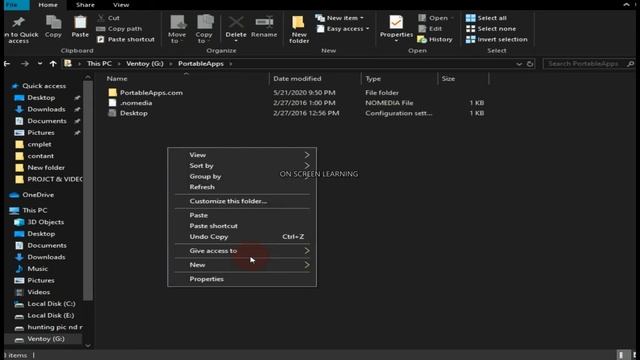Create a New folder from the ribbon
The height and width of the screenshot is (360, 640).
(299, 29)
